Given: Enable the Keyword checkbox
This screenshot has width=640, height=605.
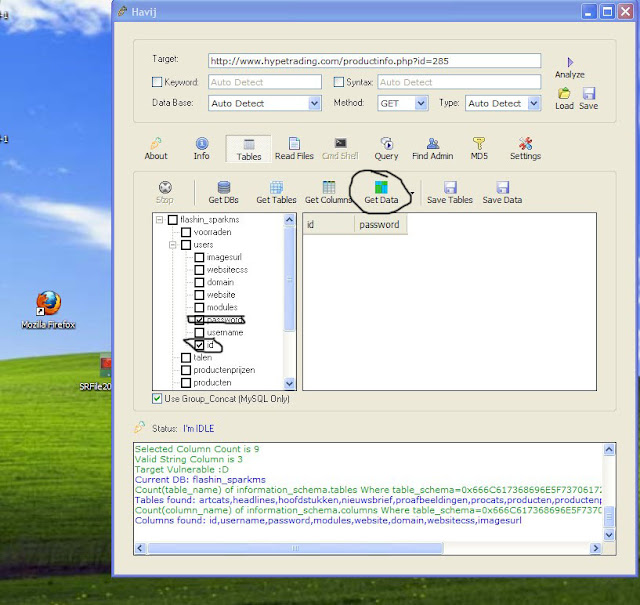Looking at the screenshot, I should [x=157, y=82].
